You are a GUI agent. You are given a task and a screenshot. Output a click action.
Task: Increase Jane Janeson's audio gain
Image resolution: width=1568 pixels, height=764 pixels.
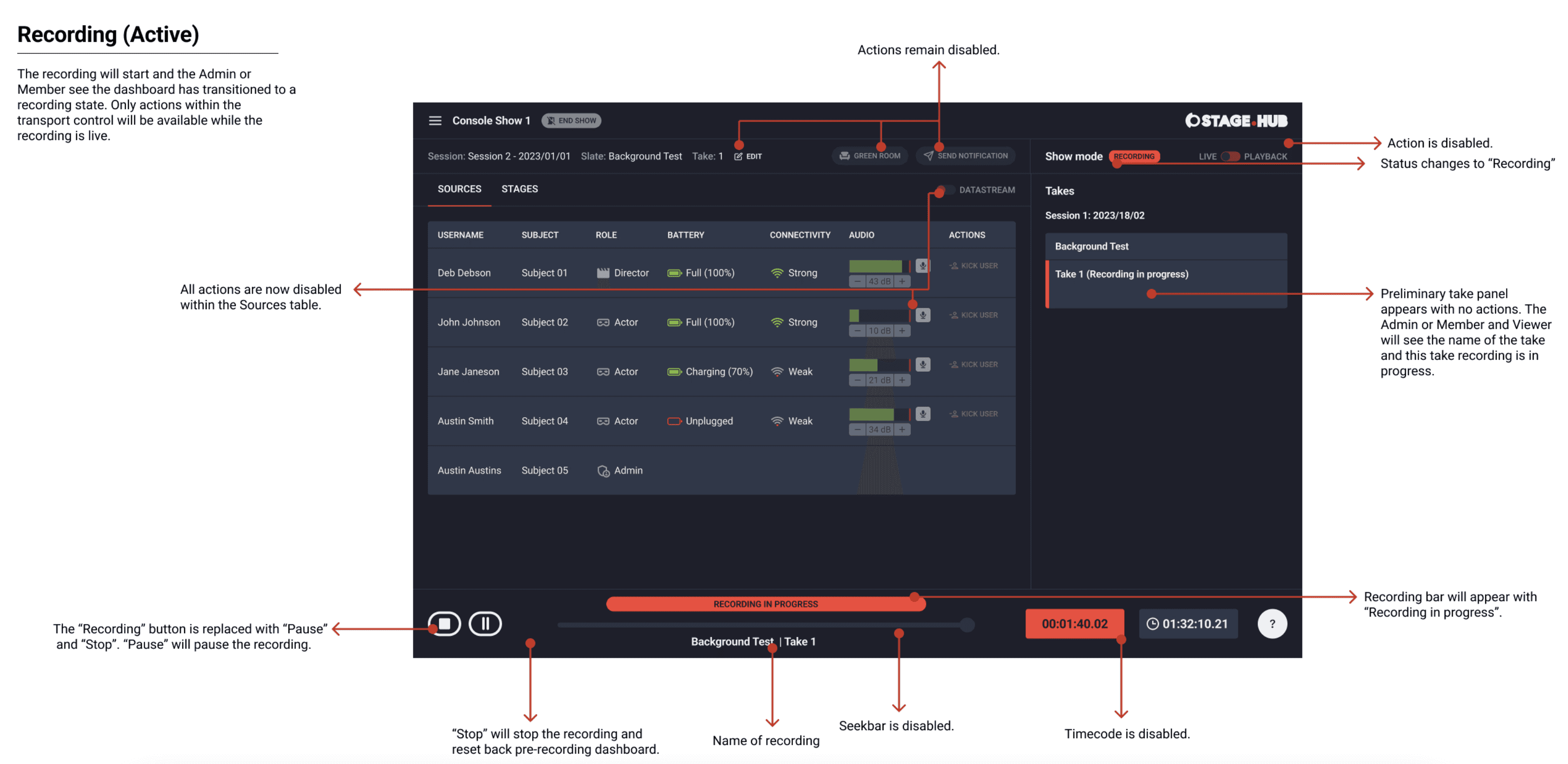pos(902,380)
